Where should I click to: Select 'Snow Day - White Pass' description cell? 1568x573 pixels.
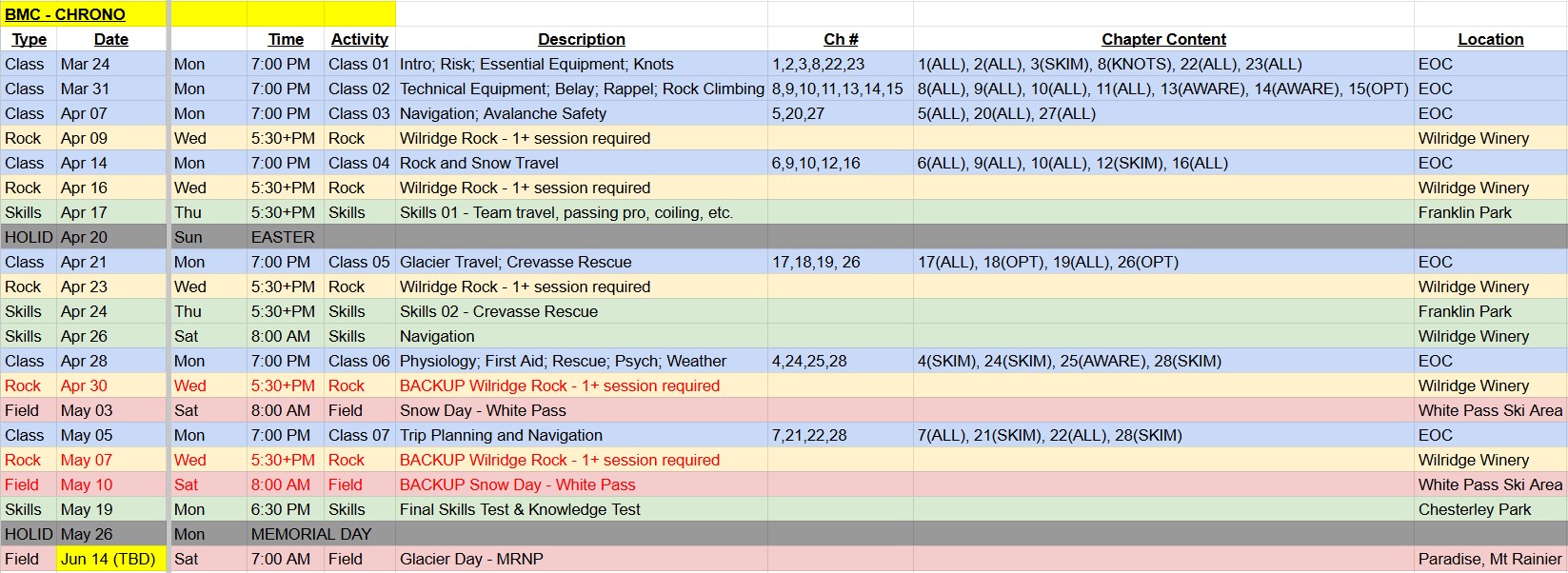(582, 410)
